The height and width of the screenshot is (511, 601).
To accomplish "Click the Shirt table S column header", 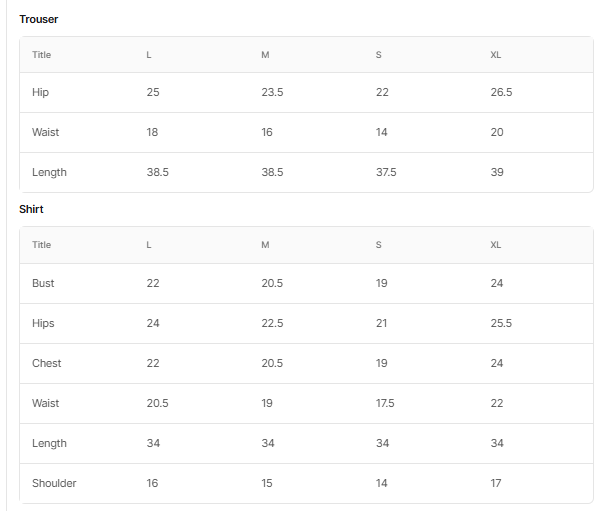I will pyautogui.click(x=379, y=245).
